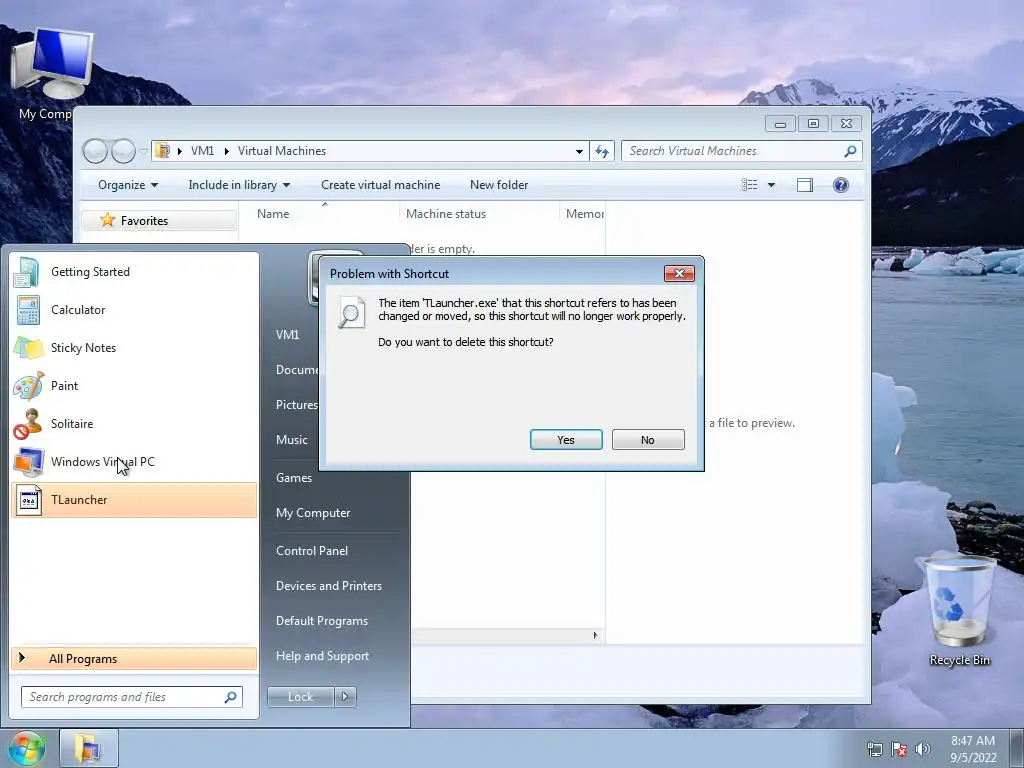
Task: Launch Calculator from its Start menu icon
Action: [x=28, y=310]
